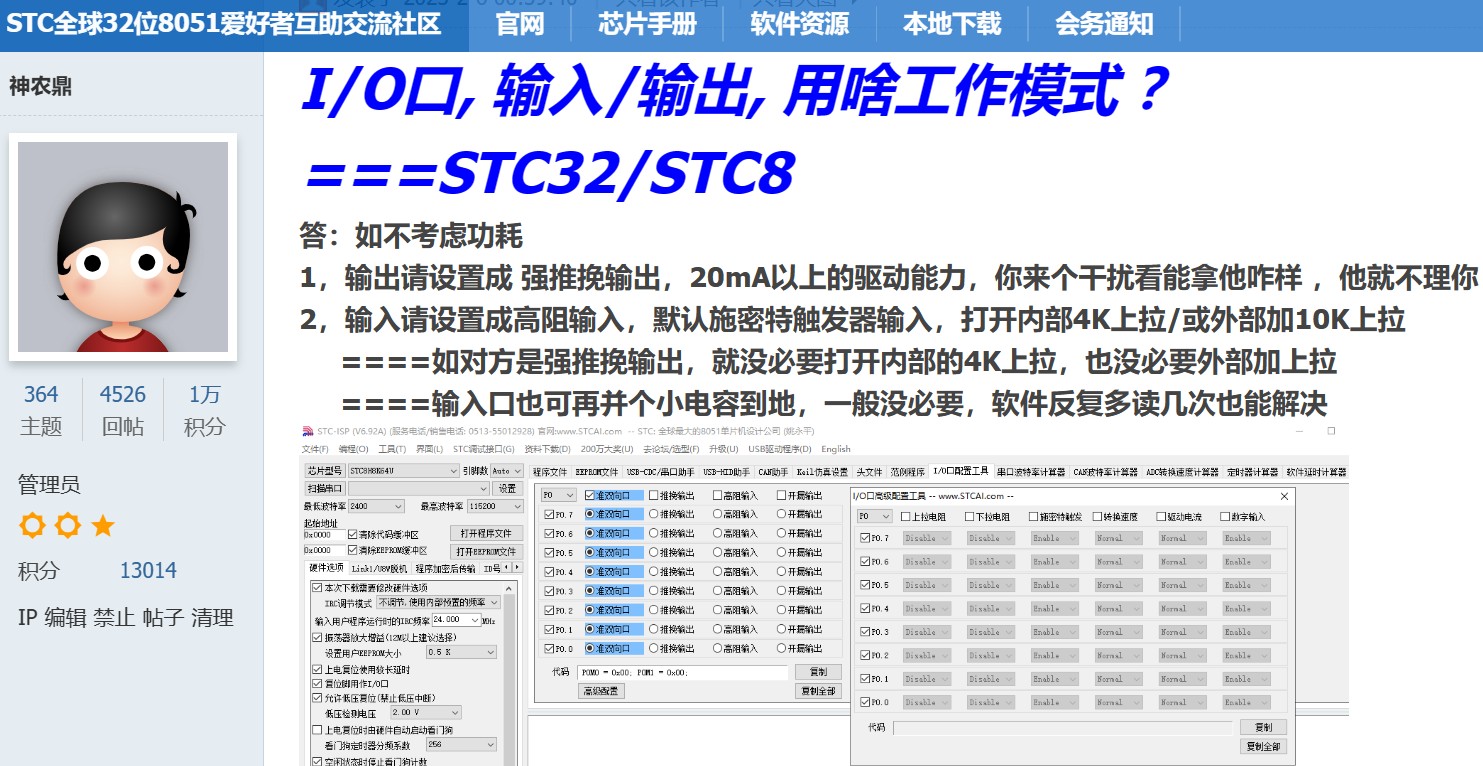Open the 最低波特率 2400 dropdown
This screenshot has width=1483, height=766.
pyautogui.click(x=376, y=506)
